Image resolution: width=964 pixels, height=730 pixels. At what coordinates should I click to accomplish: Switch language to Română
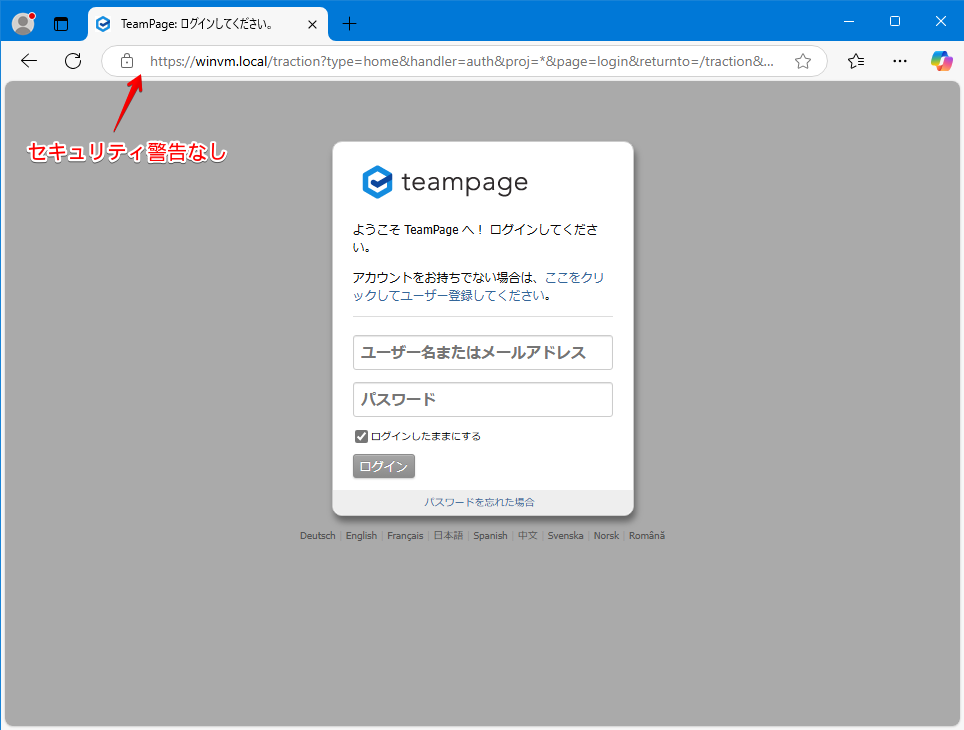(x=647, y=536)
